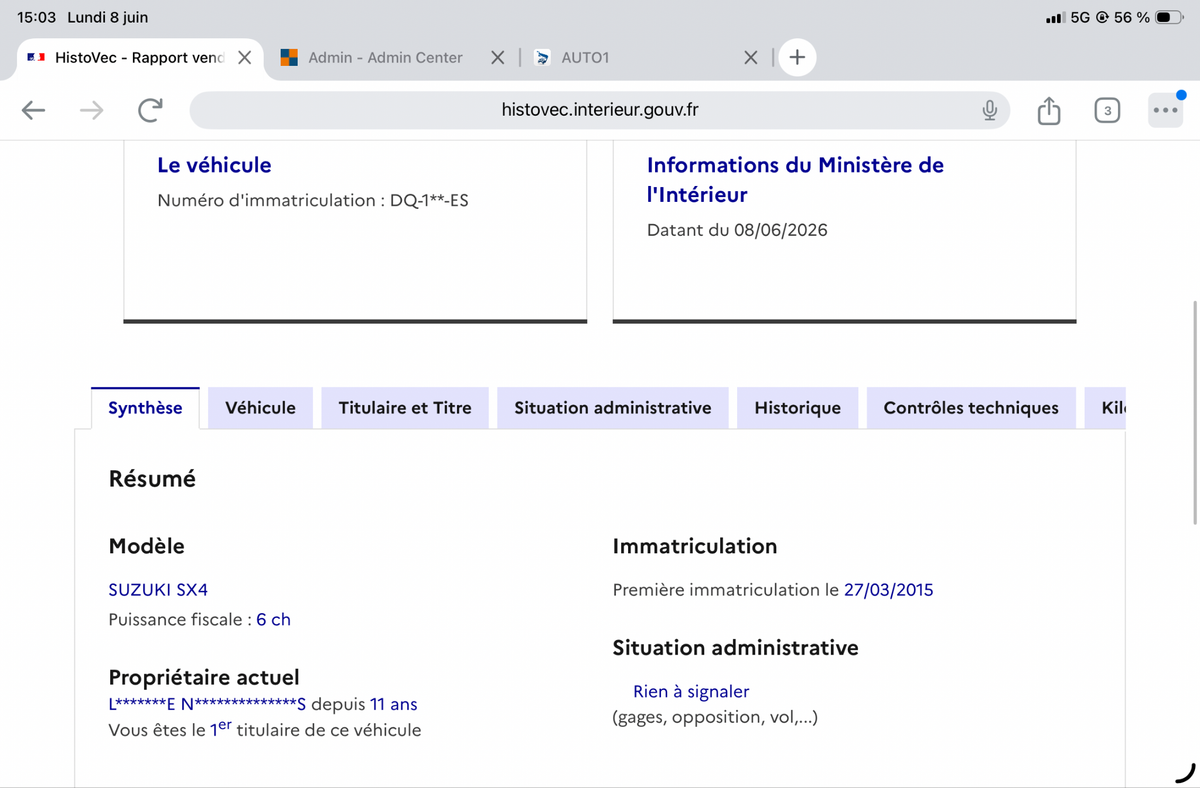Open the Titulaire et Titre tab
The height and width of the screenshot is (788, 1200).
(405, 408)
